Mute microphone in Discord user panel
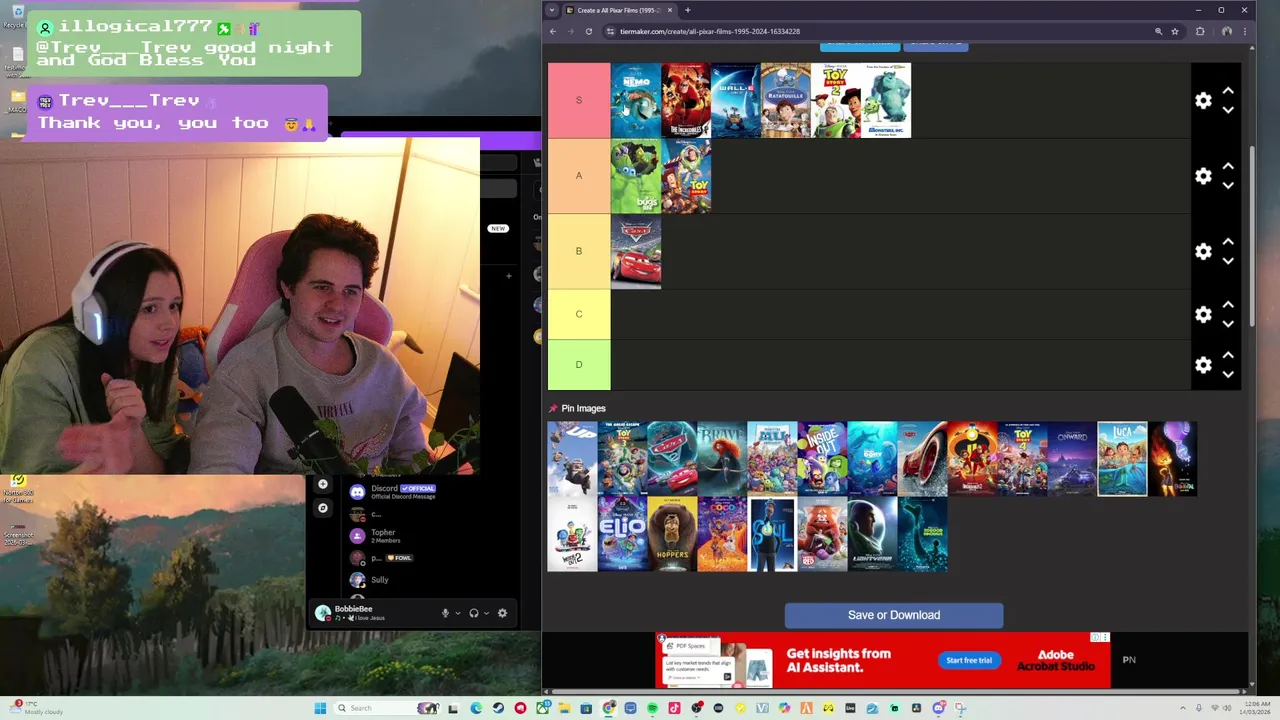The image size is (1280, 720). click(x=445, y=613)
